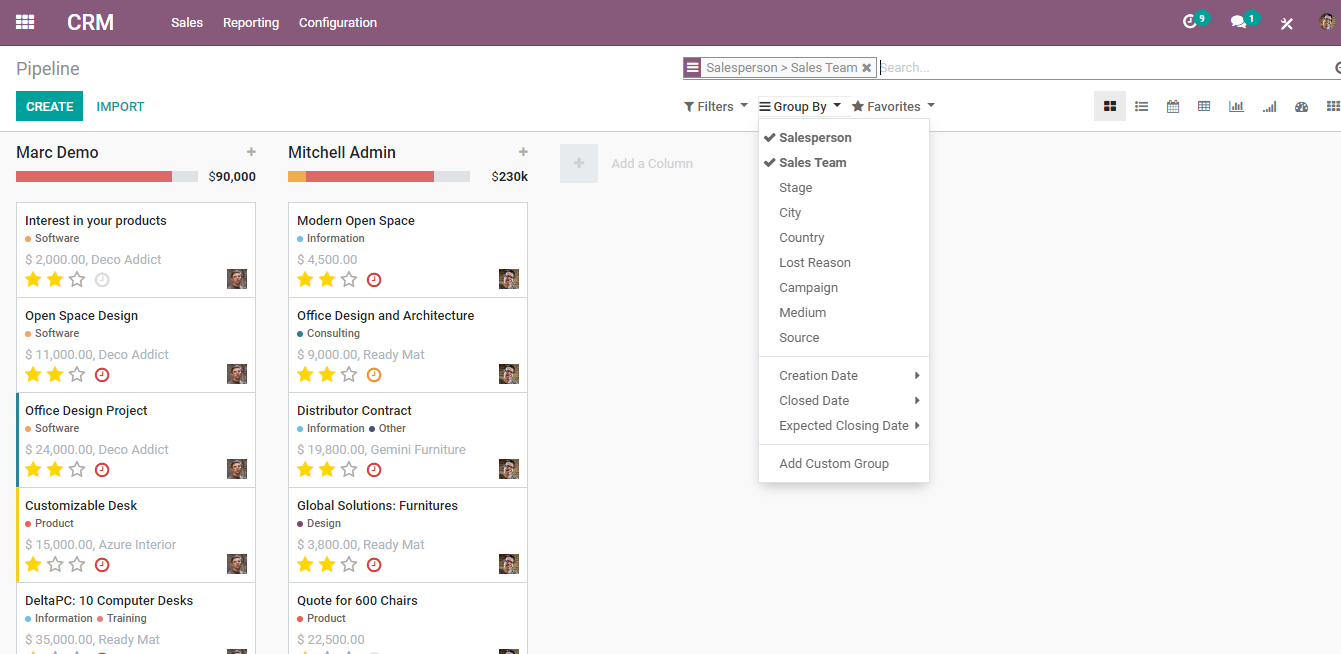Click the IMPORT button

pos(120,106)
